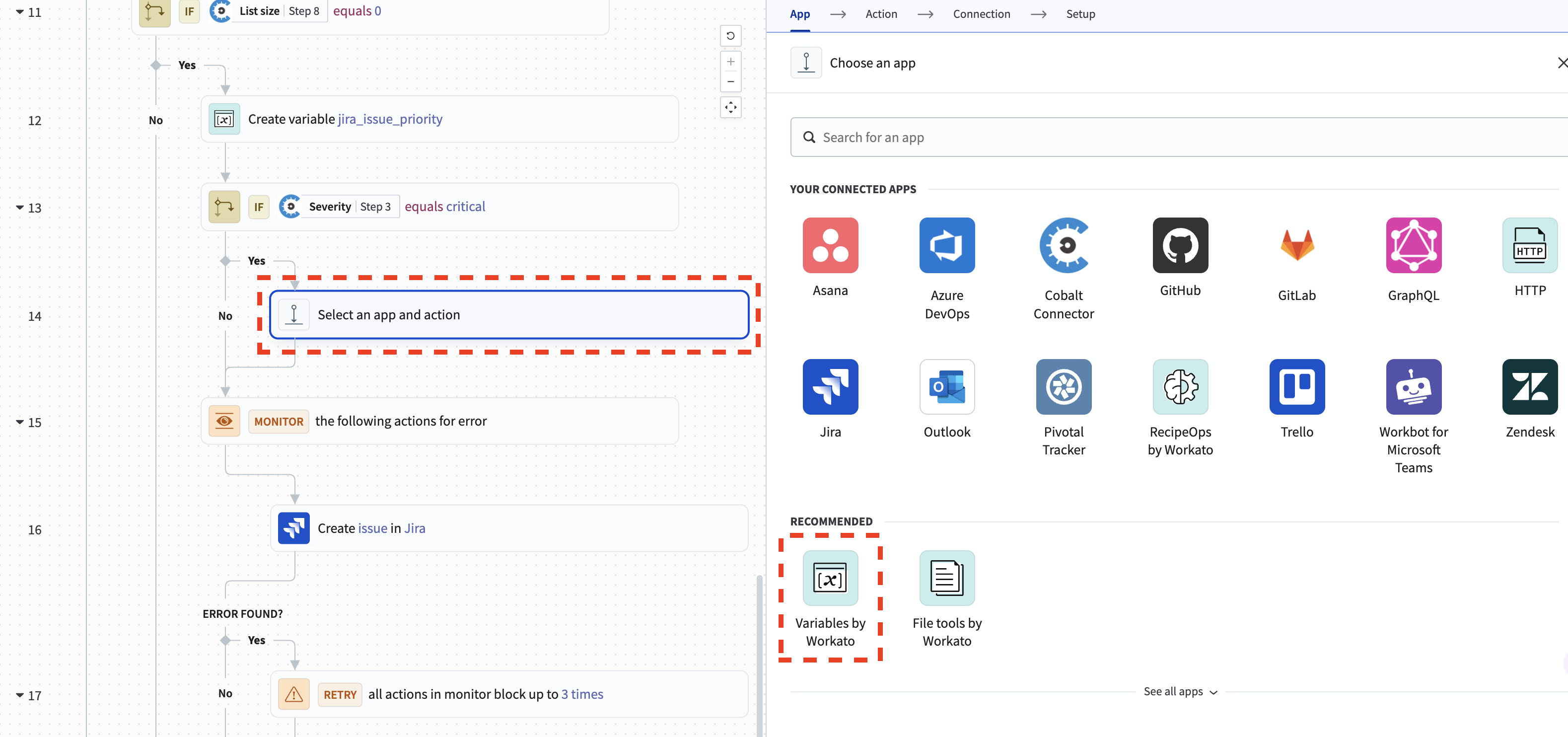Click the IF branch icon in step 13
The image size is (1568, 737).
click(224, 206)
